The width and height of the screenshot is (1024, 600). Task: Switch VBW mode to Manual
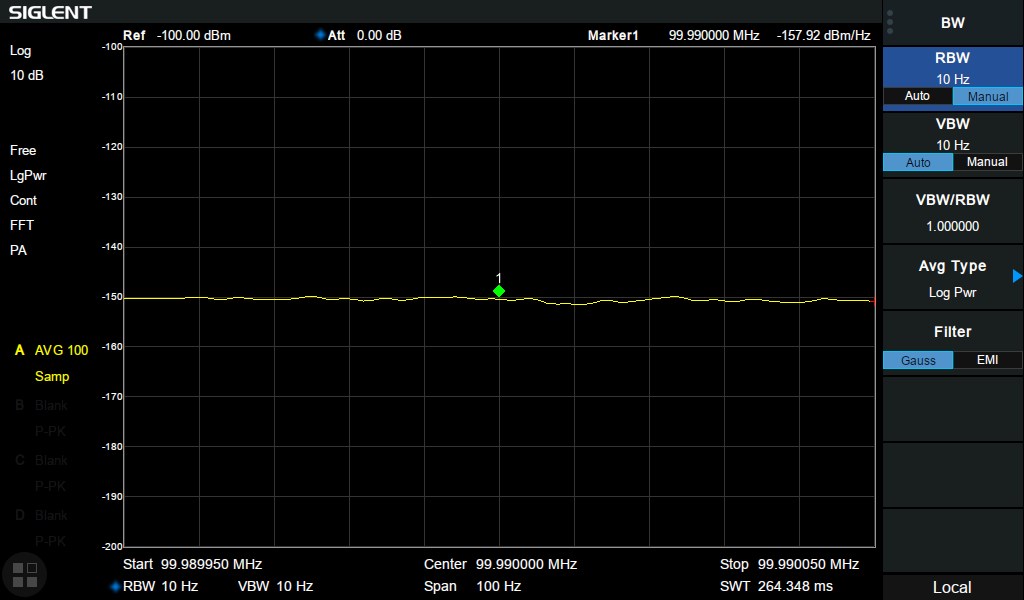[x=987, y=162]
